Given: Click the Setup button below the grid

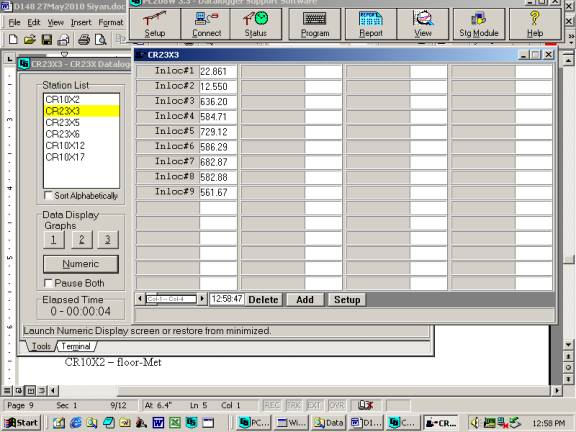Looking at the screenshot, I should click(347, 299).
